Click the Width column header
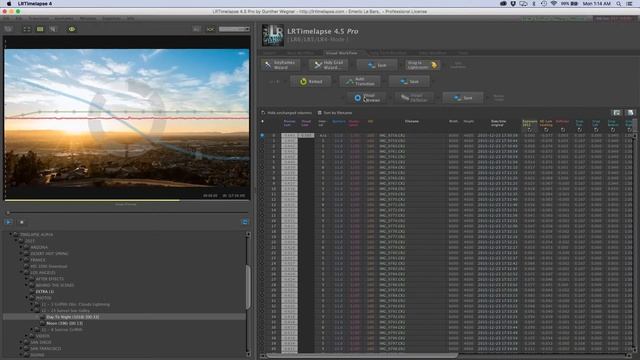This screenshot has height=360, width=640. [x=453, y=122]
